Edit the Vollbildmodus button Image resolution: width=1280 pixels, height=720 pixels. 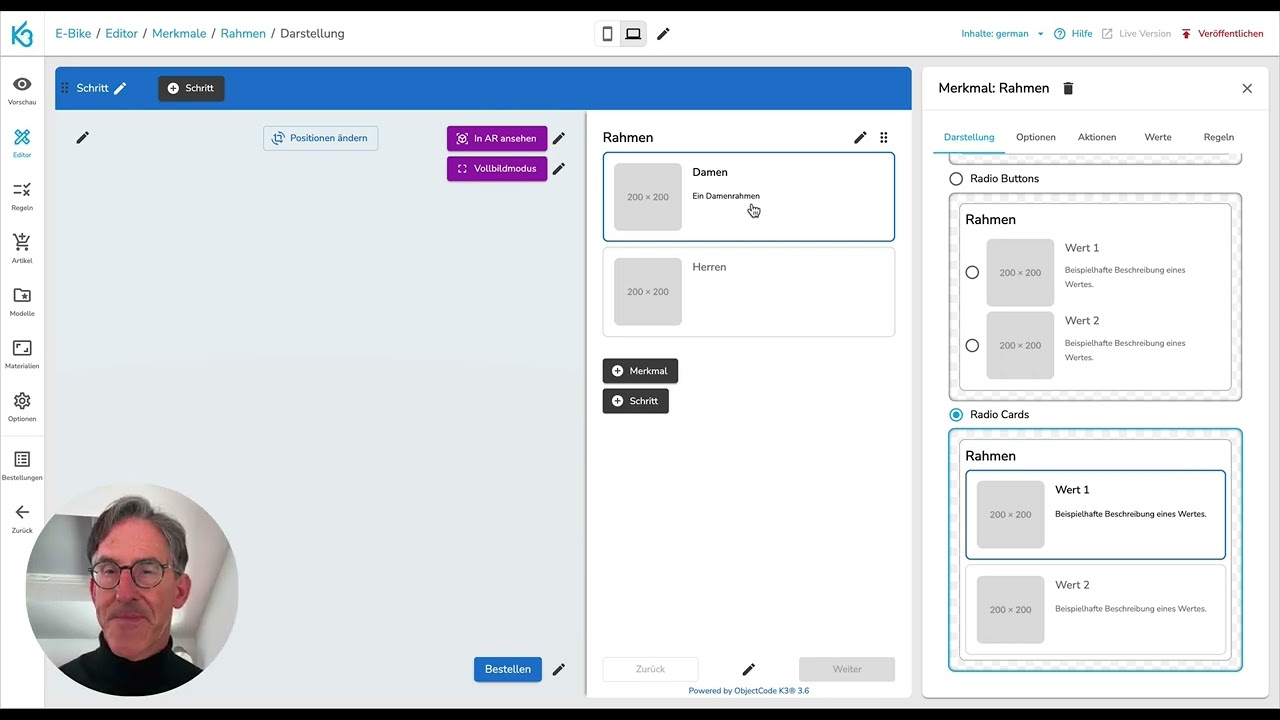pyautogui.click(x=559, y=169)
